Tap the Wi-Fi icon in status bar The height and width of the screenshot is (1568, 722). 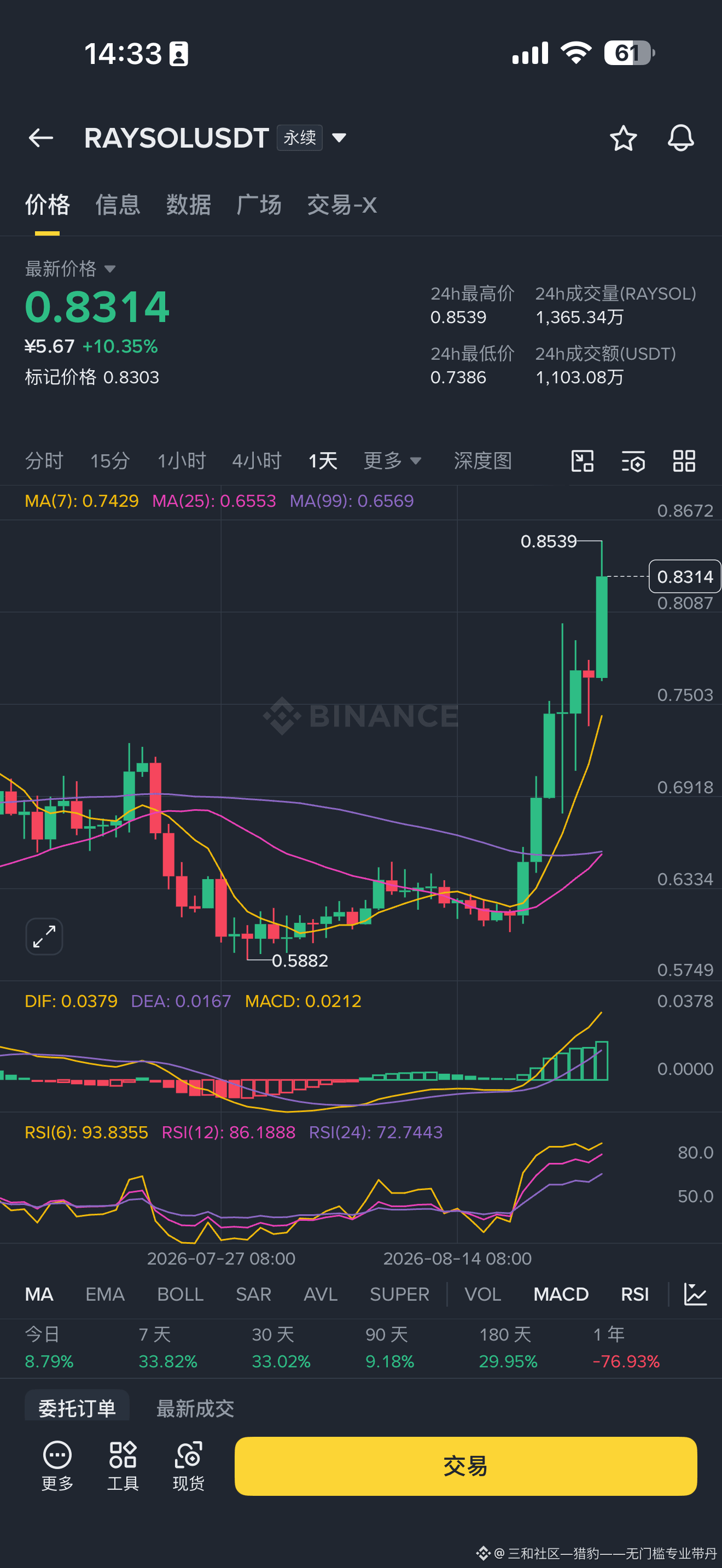576,52
